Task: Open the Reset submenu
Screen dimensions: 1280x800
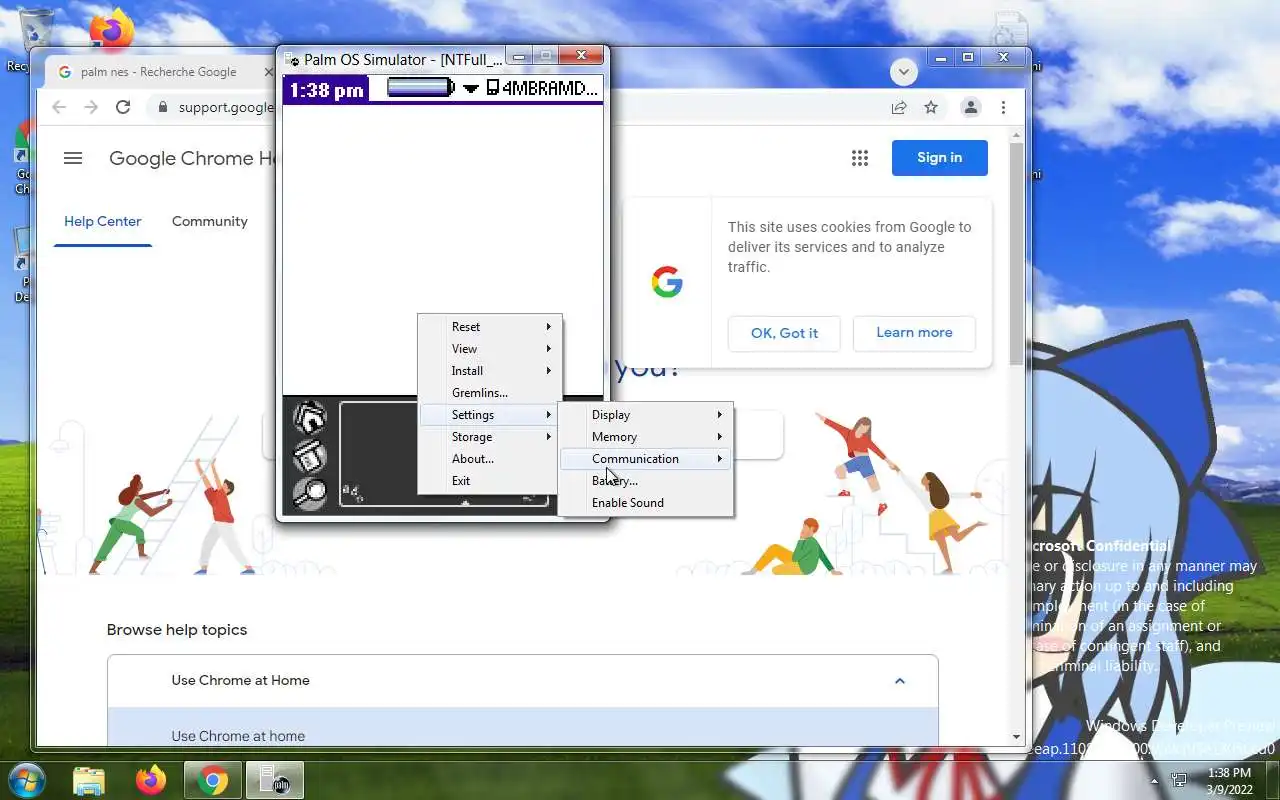Action: click(490, 327)
